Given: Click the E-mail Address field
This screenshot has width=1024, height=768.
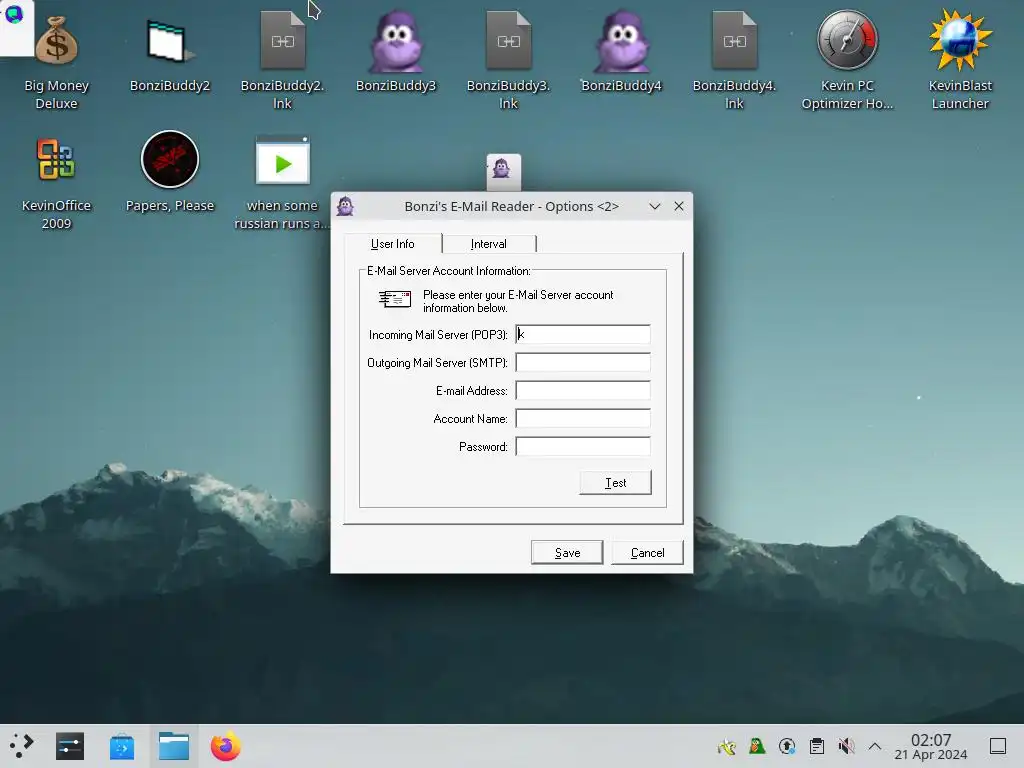Looking at the screenshot, I should point(583,391).
